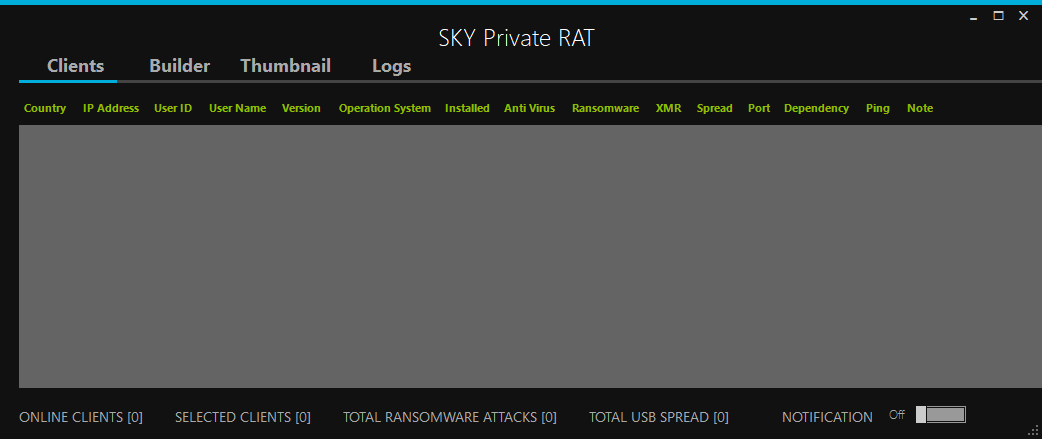Screen dimensions: 1042x439
Task: Click the Installed column header
Action: (467, 108)
